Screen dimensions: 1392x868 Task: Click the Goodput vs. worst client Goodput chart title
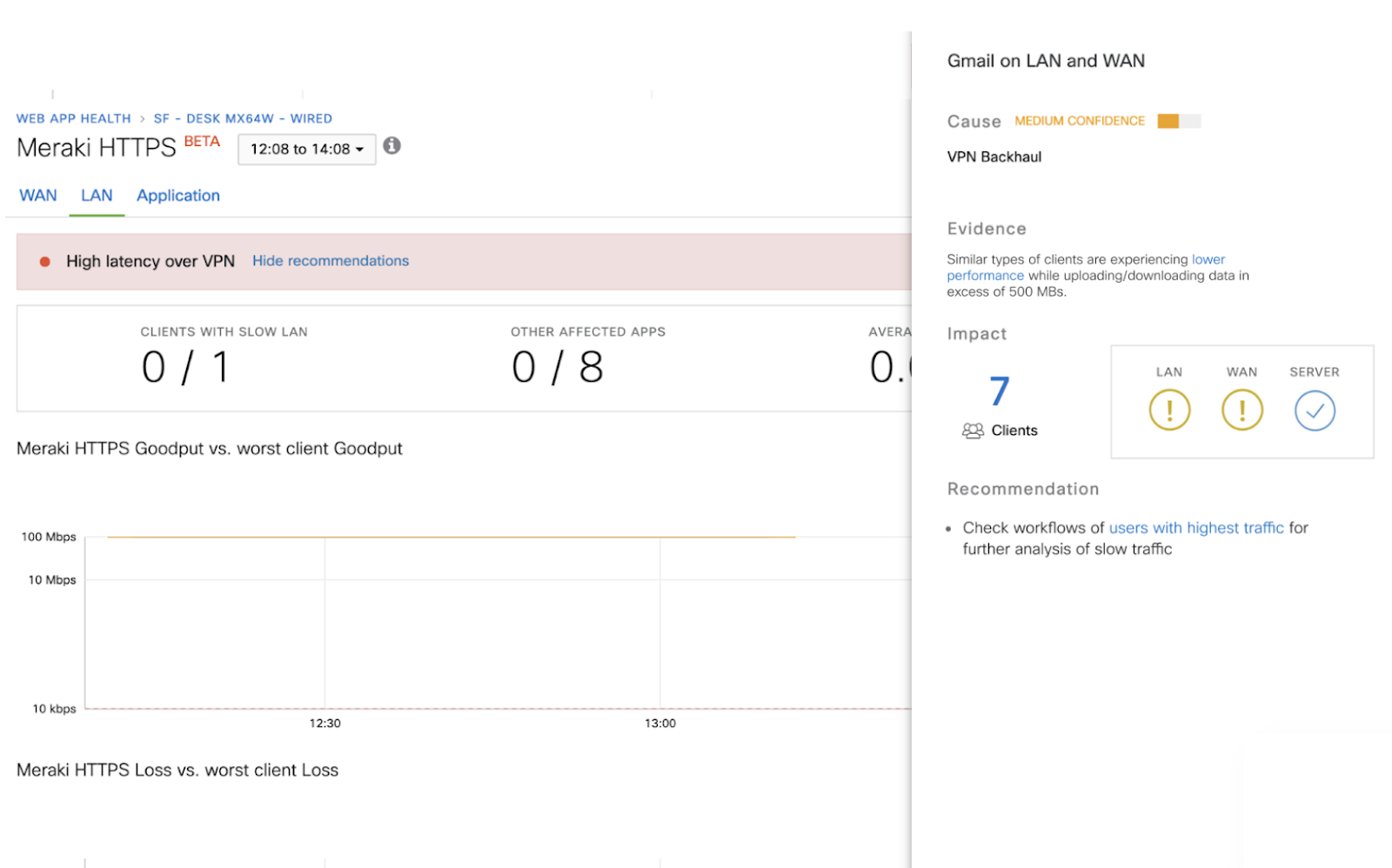pyautogui.click(x=210, y=449)
